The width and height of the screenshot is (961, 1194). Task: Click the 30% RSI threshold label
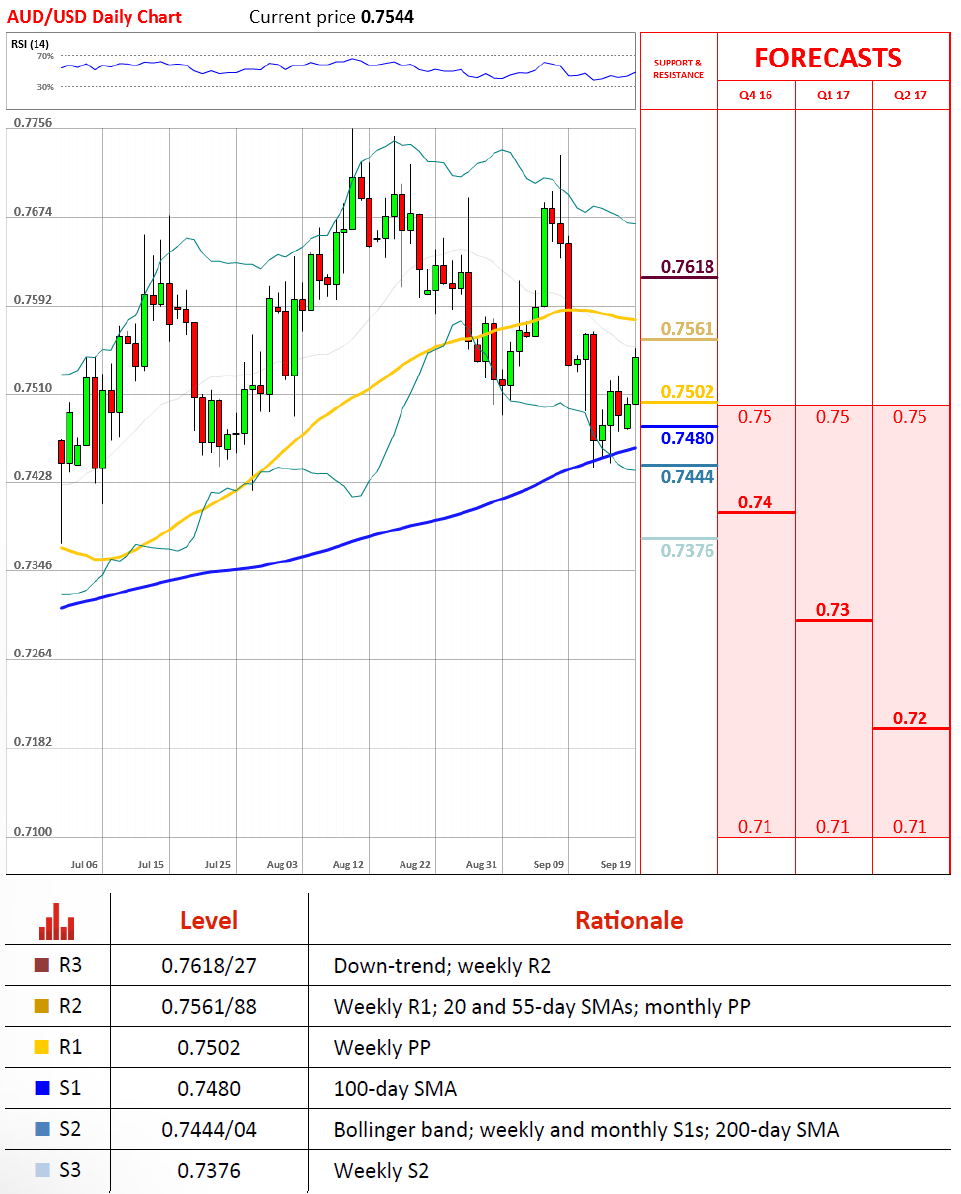tap(45, 87)
